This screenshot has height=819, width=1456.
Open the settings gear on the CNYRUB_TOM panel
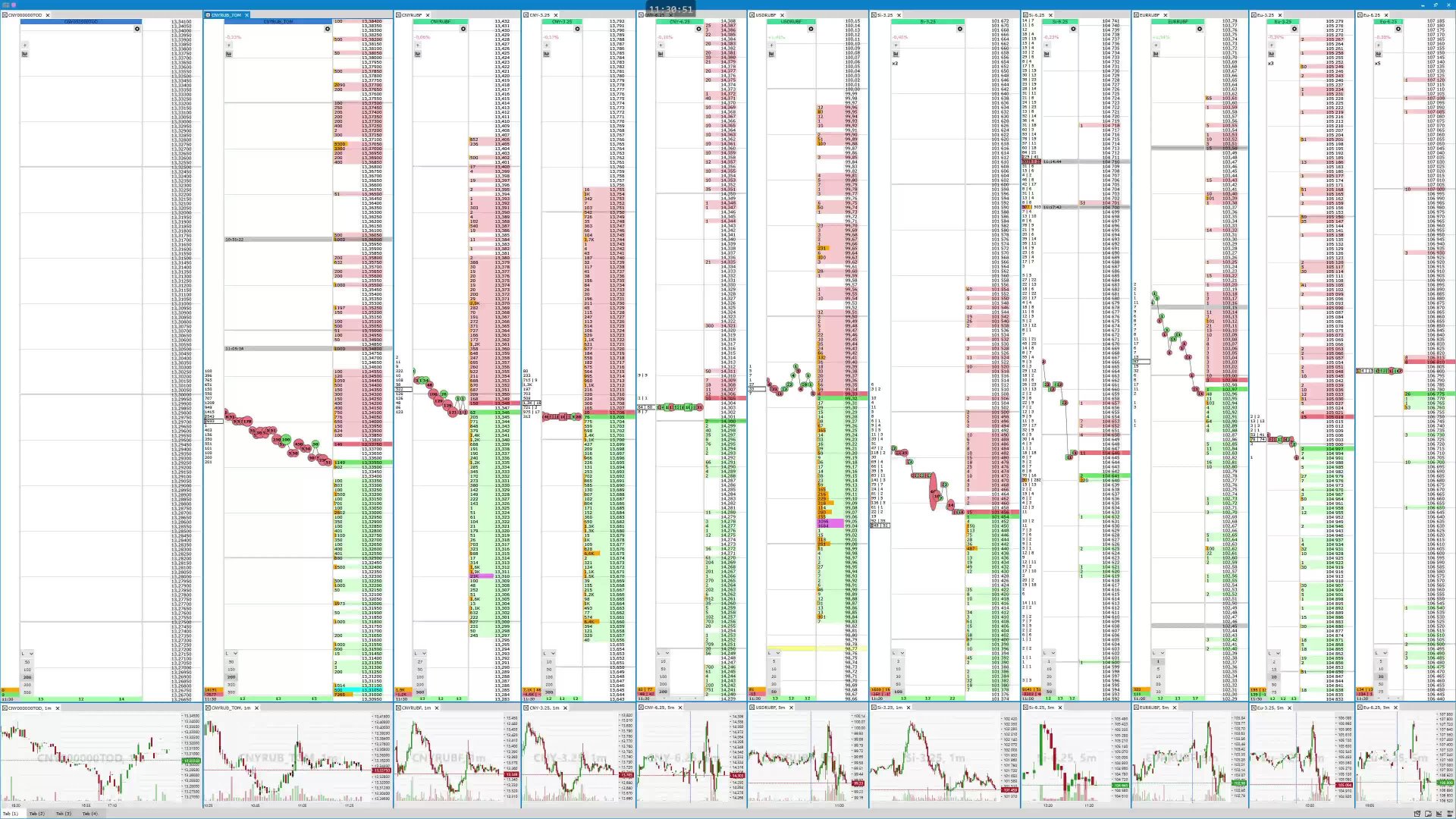pos(327,29)
